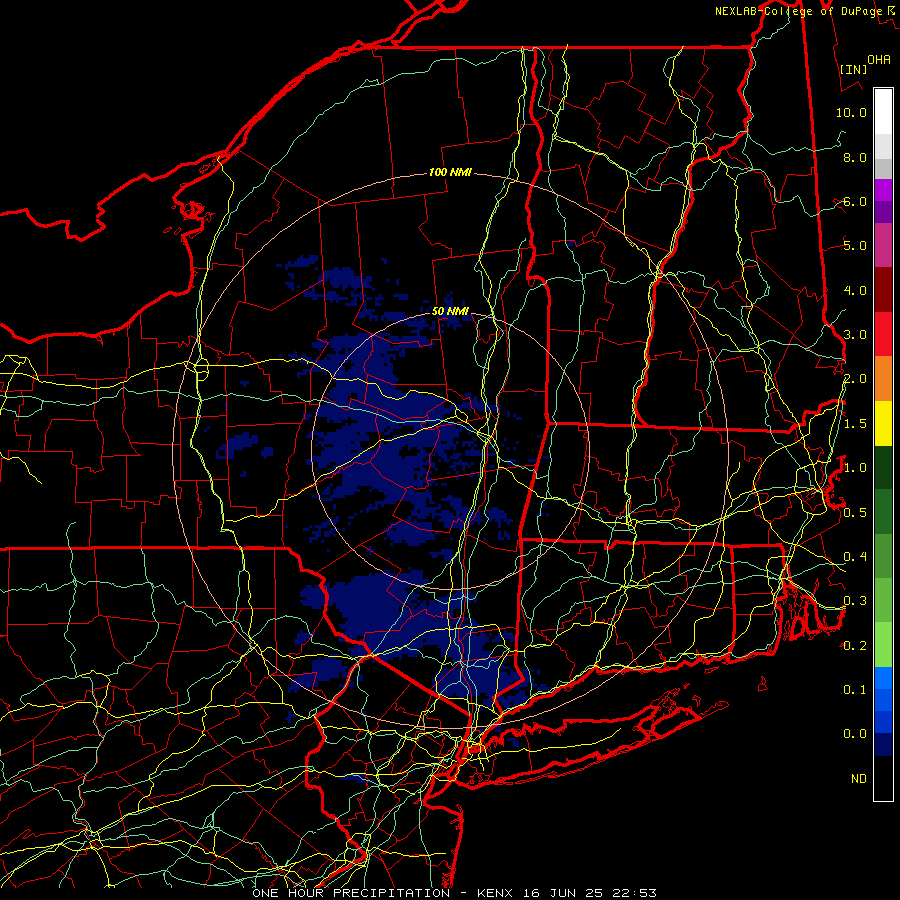
Task: Click the 100 NMI range ring label
Action: [450, 172]
